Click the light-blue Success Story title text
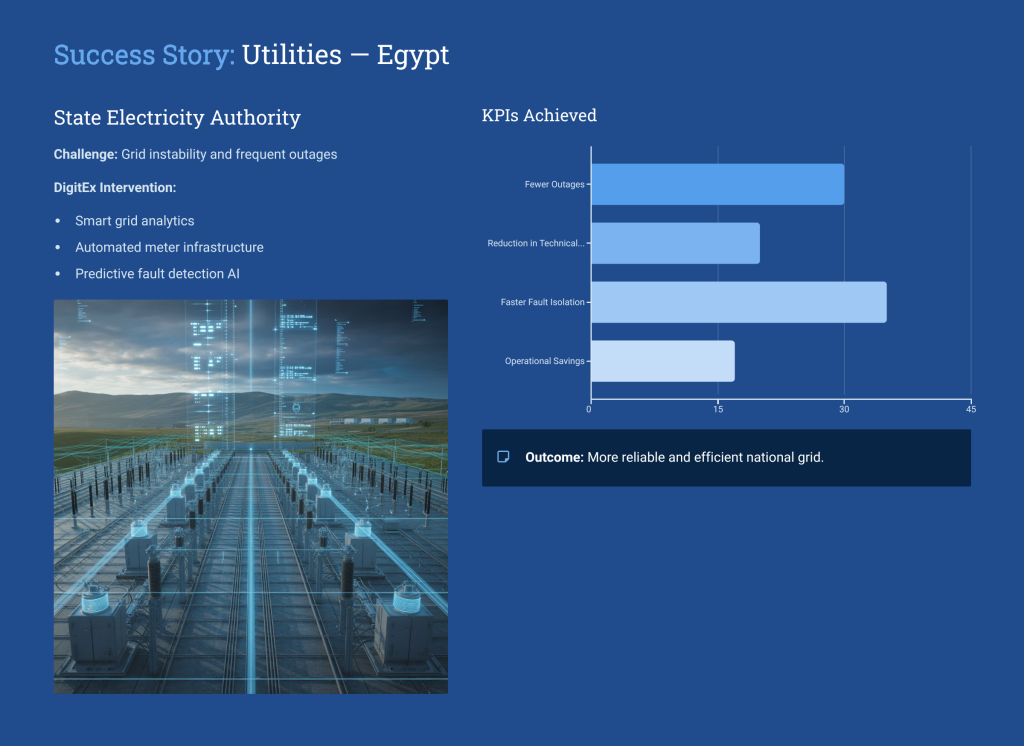Viewport: 1024px width, 746px height. pos(144,55)
